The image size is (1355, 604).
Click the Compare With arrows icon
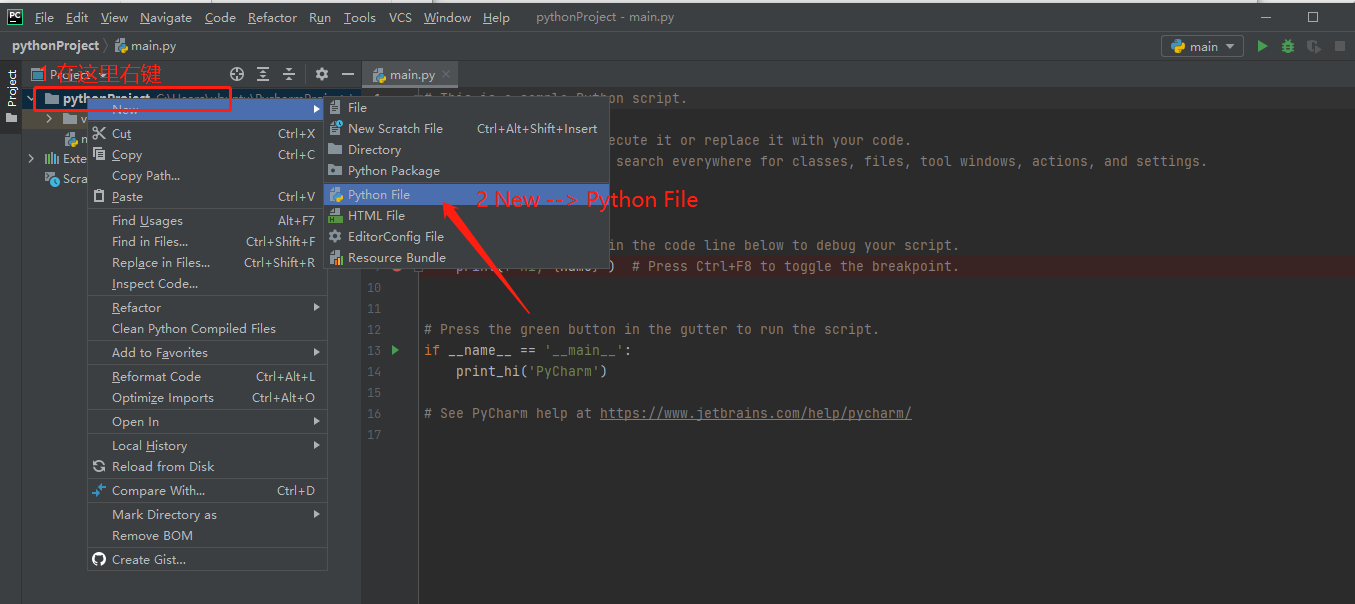click(99, 490)
